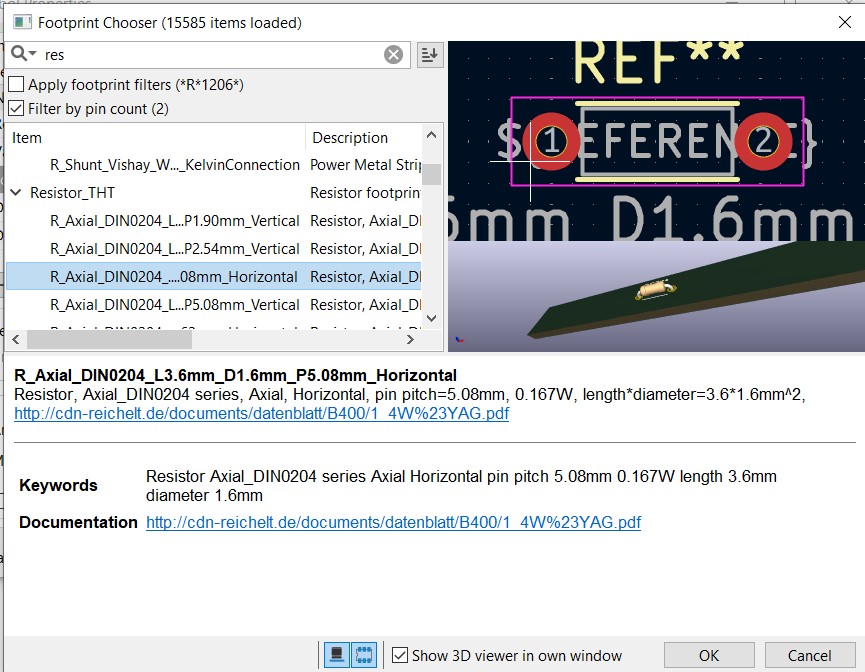Collapse the Resistor_THT library tree node
The width and height of the screenshot is (865, 672).
[x=16, y=193]
